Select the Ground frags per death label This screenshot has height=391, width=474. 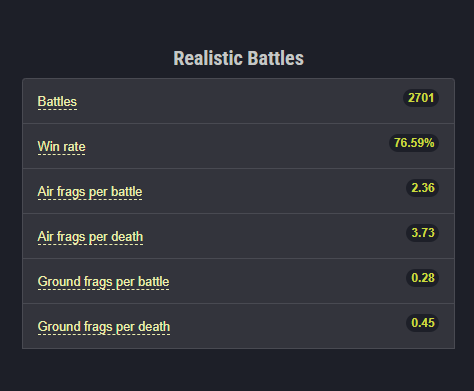pyautogui.click(x=104, y=327)
